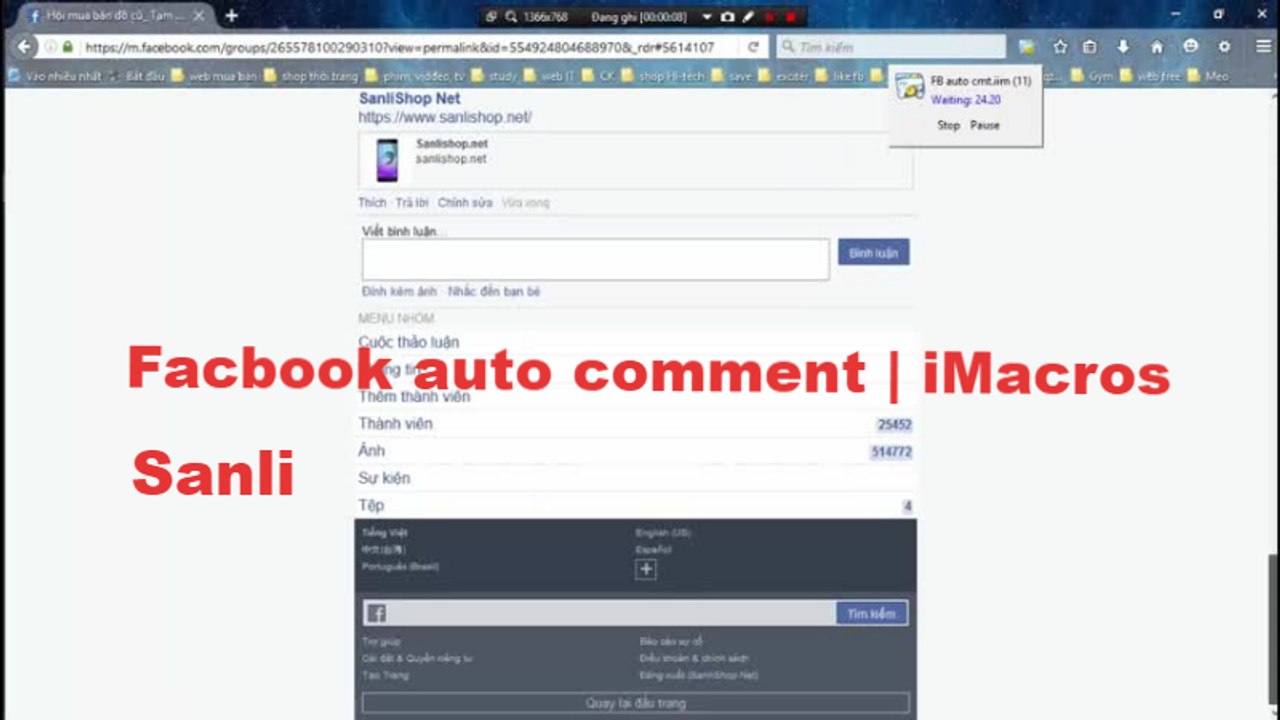Open the recorder bar dropdown arrow
Image resolution: width=1280 pixels, height=720 pixels.
706,17
